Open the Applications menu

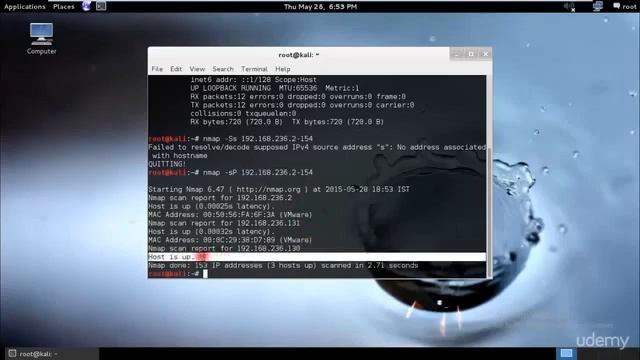pos(25,7)
